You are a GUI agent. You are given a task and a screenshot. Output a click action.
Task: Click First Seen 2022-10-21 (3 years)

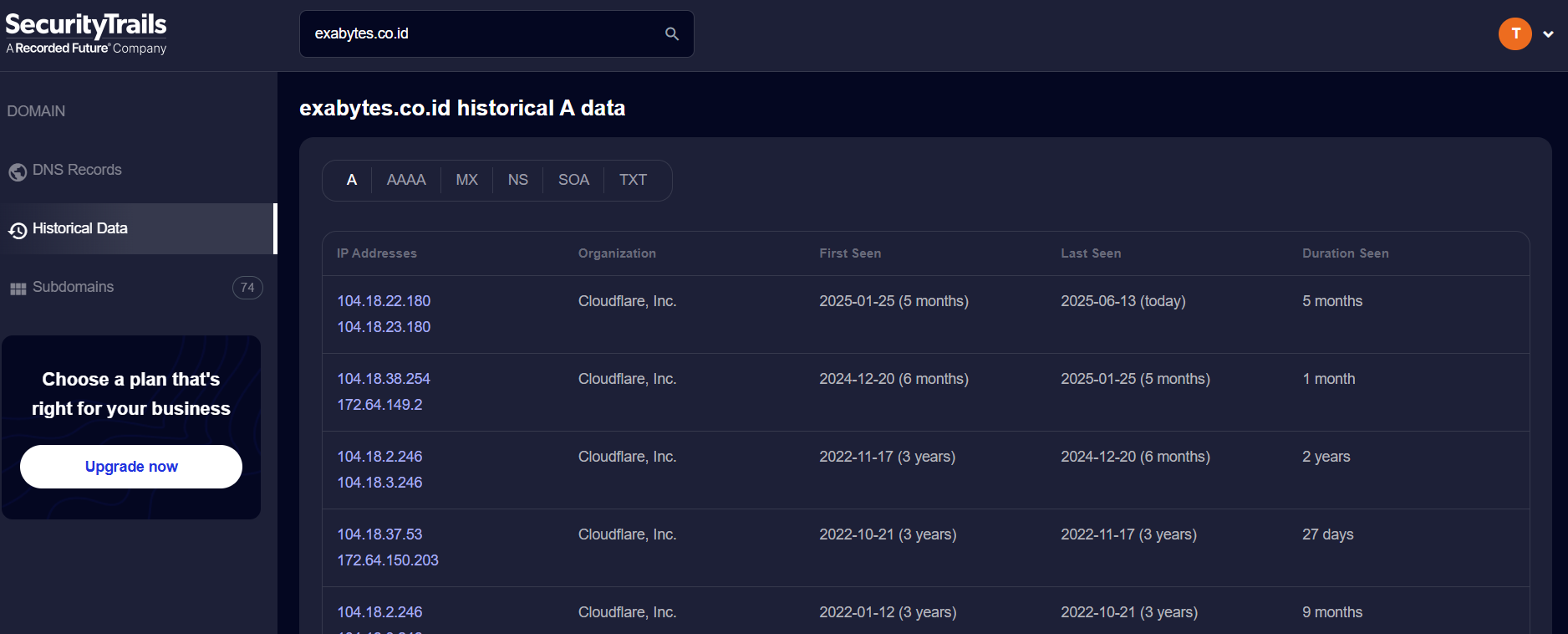[888, 534]
